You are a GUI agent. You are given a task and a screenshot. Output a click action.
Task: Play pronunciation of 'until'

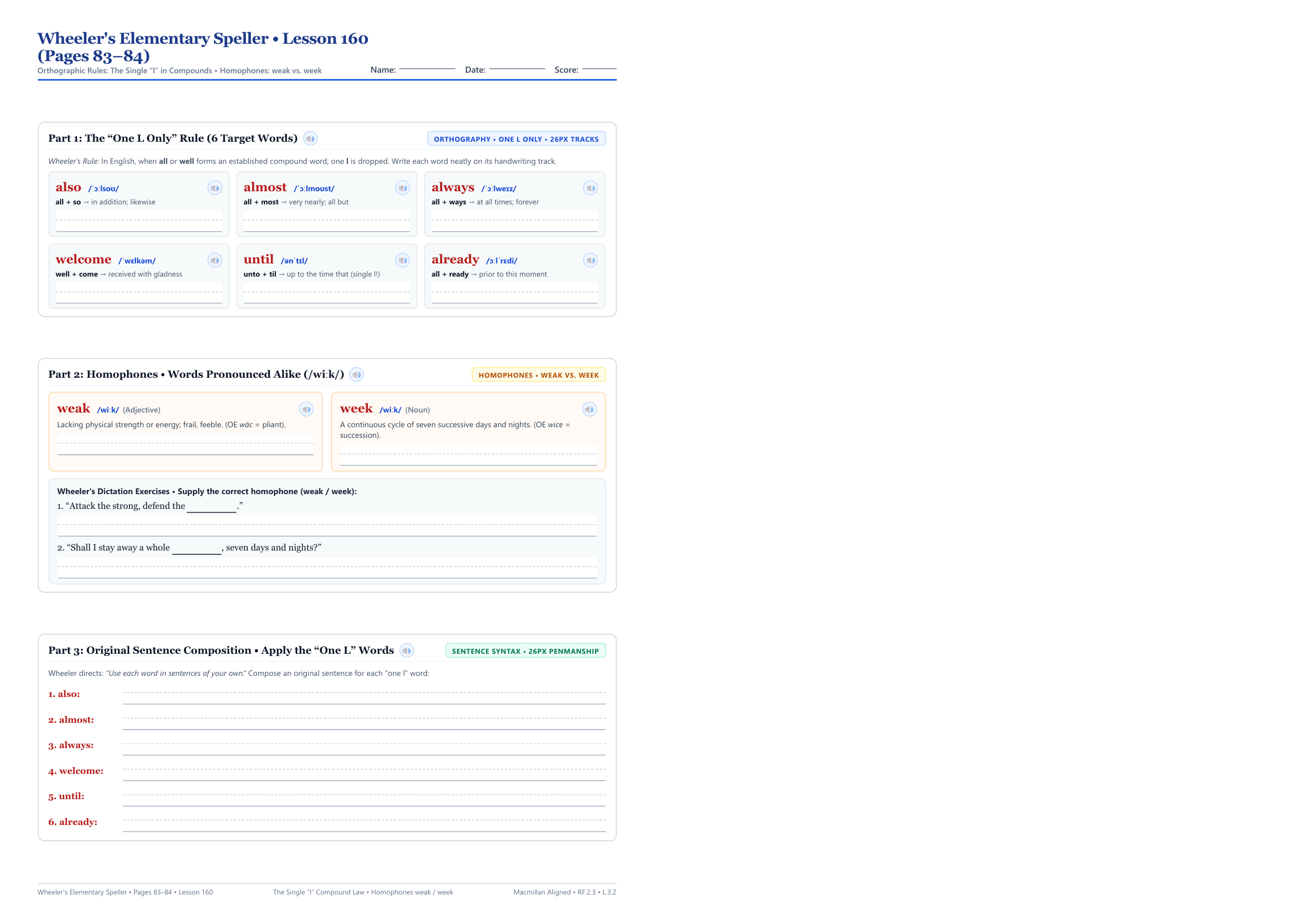[x=403, y=260]
